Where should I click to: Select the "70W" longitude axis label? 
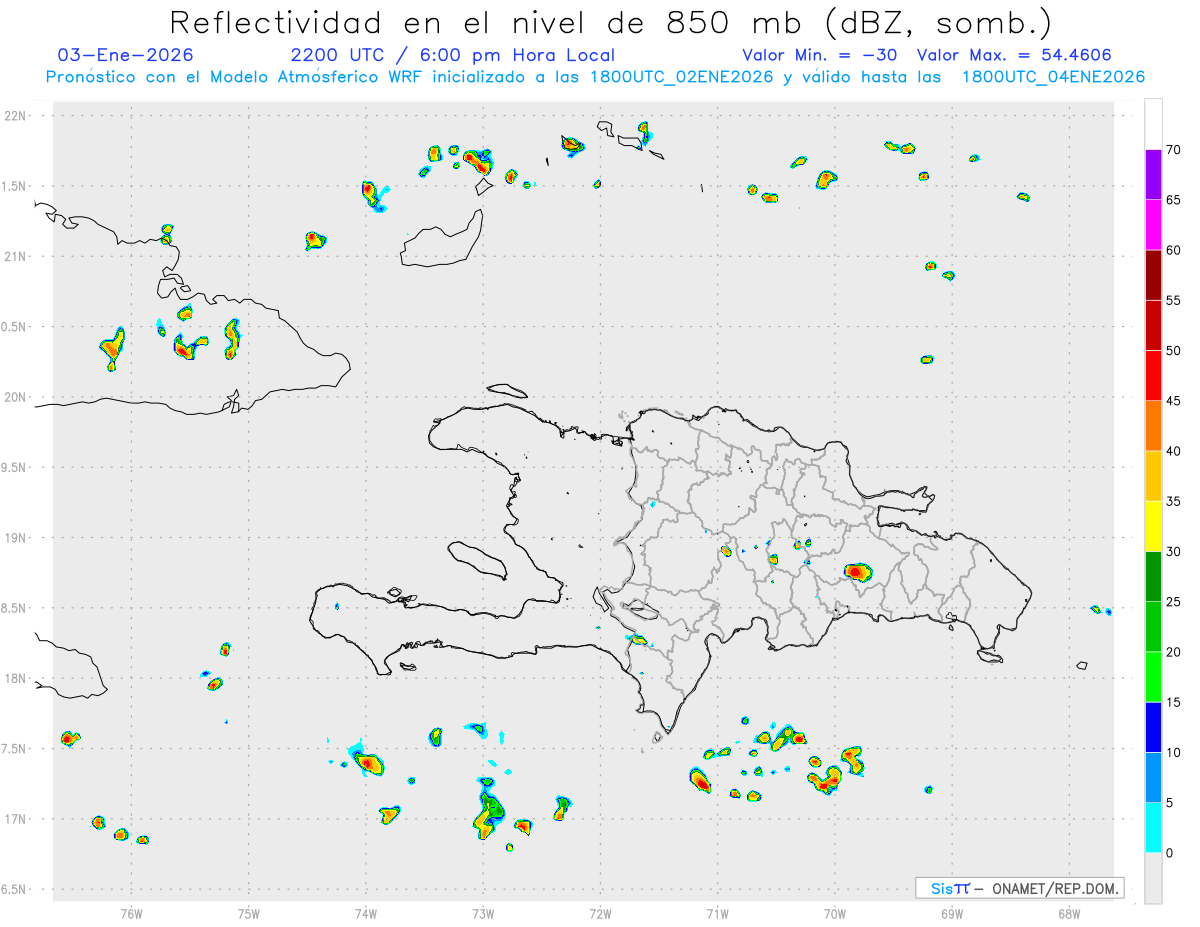pyautogui.click(x=834, y=912)
